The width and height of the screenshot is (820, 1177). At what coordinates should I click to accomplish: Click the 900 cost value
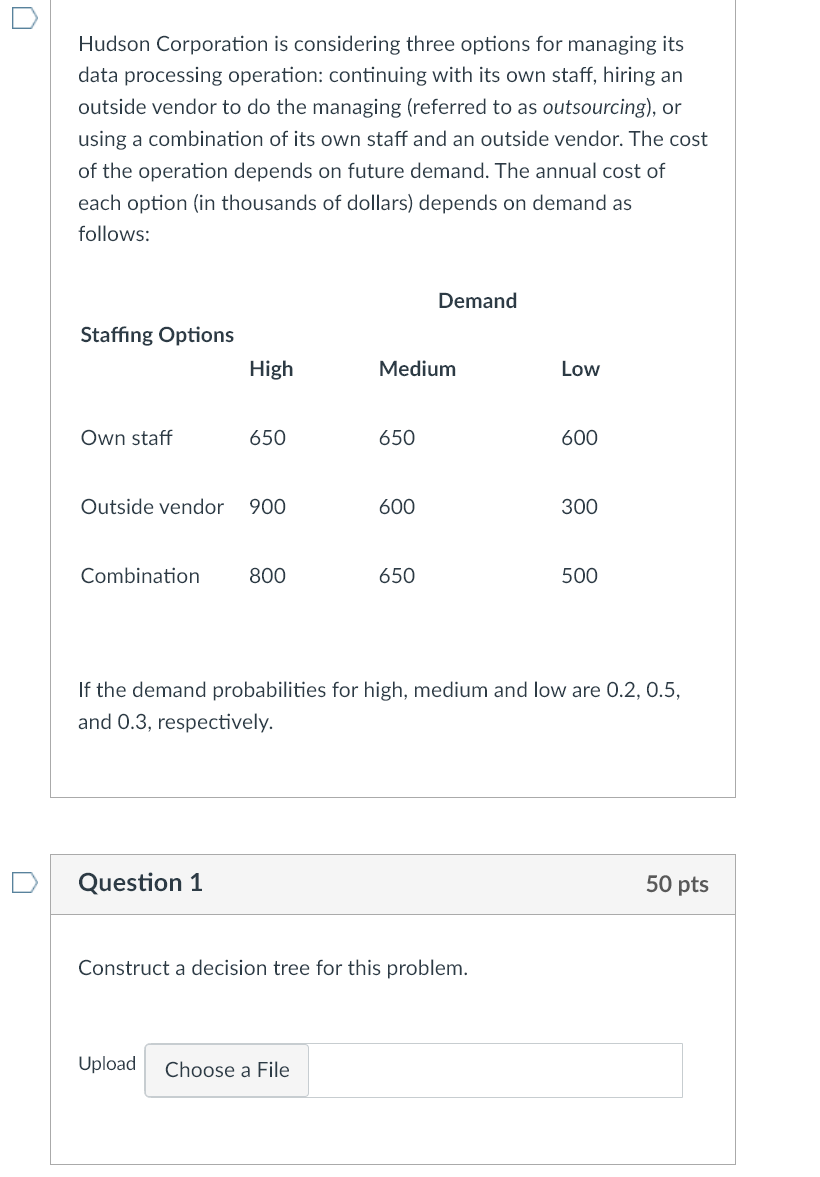267,507
